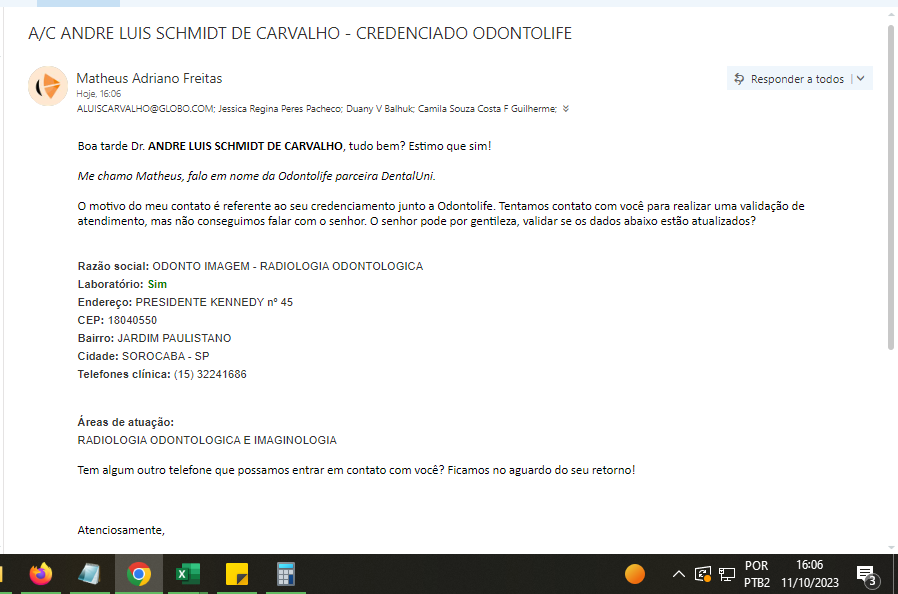Open the clock showing 16:06 11/10/2023
Image resolution: width=898 pixels, height=594 pixels.
point(810,574)
